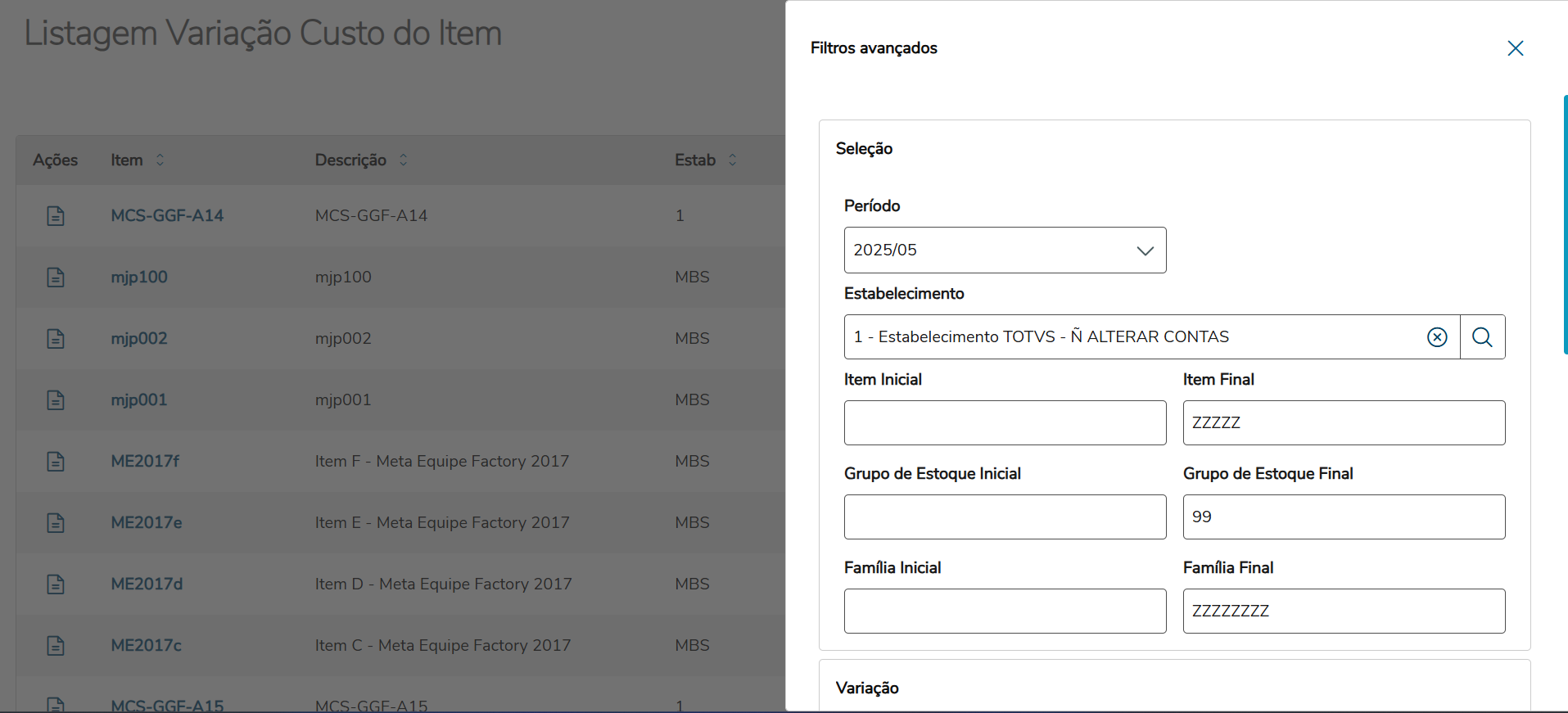Click the document icon for mjp002 row

point(56,339)
